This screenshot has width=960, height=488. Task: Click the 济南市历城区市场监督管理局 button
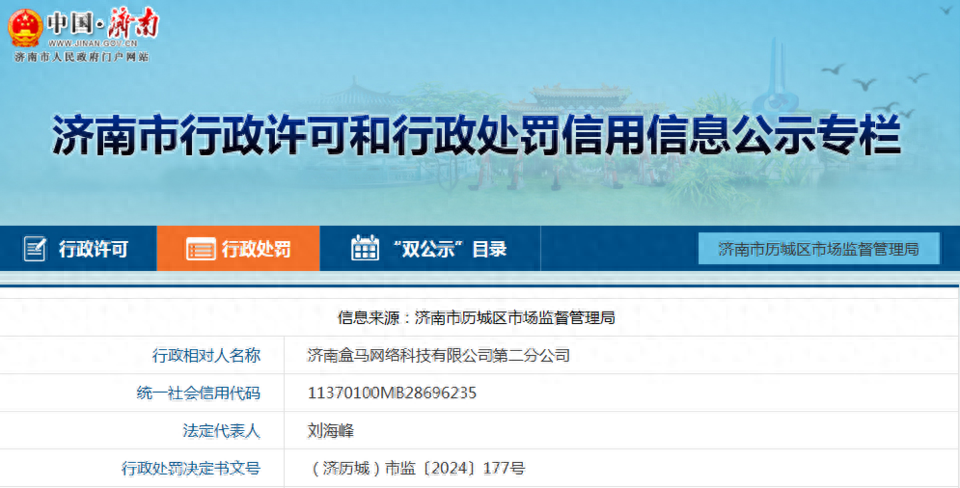(x=818, y=249)
